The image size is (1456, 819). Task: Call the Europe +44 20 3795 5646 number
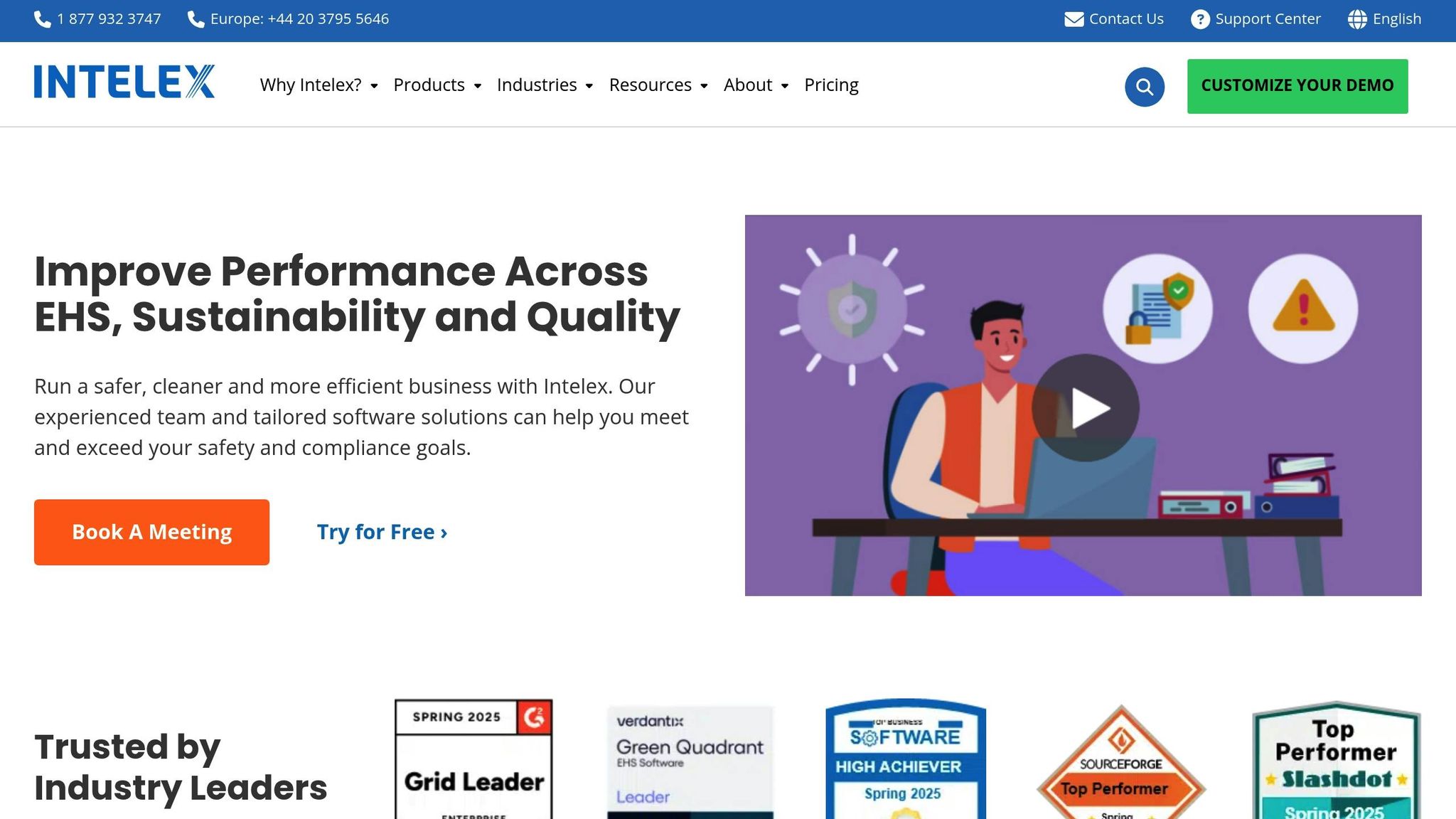tap(300, 19)
